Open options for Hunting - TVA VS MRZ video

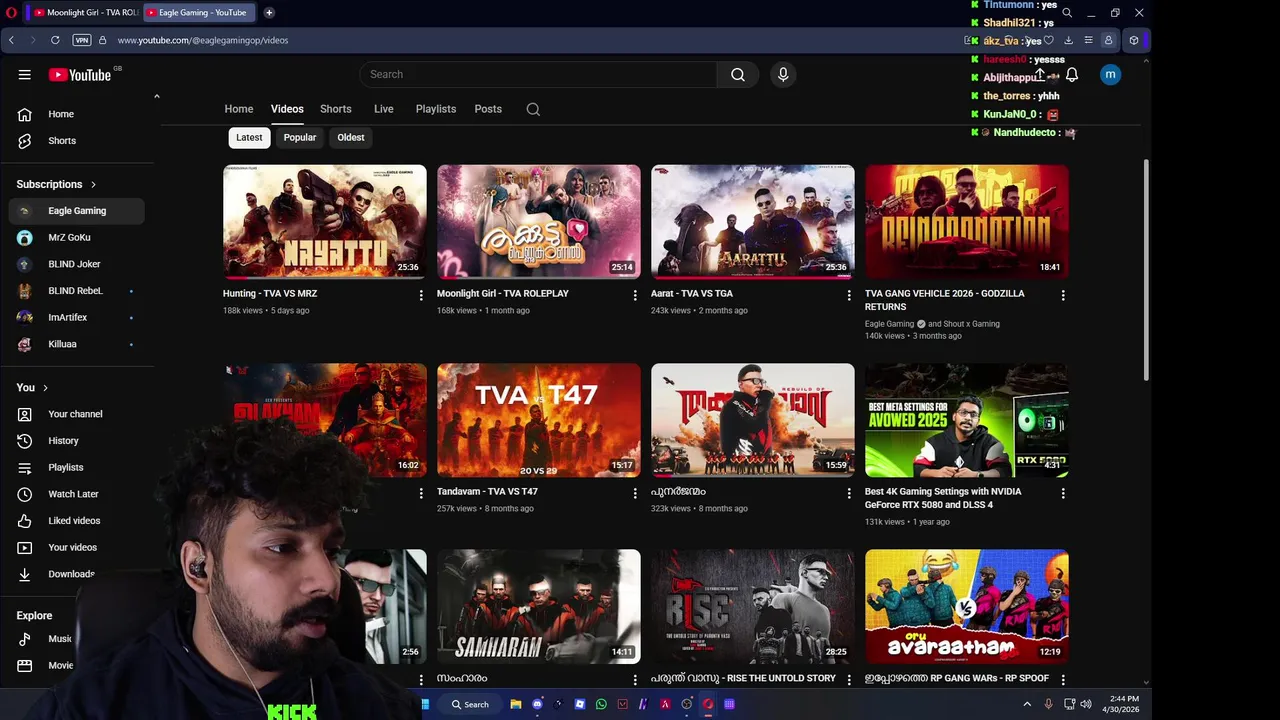[x=421, y=295]
